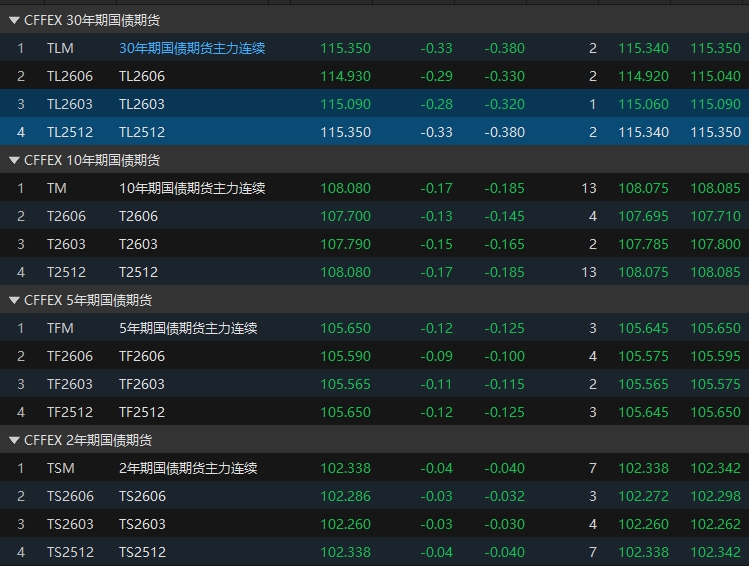Click the 102.298 ask price of TS2606
The height and width of the screenshot is (566, 749).
(x=715, y=496)
